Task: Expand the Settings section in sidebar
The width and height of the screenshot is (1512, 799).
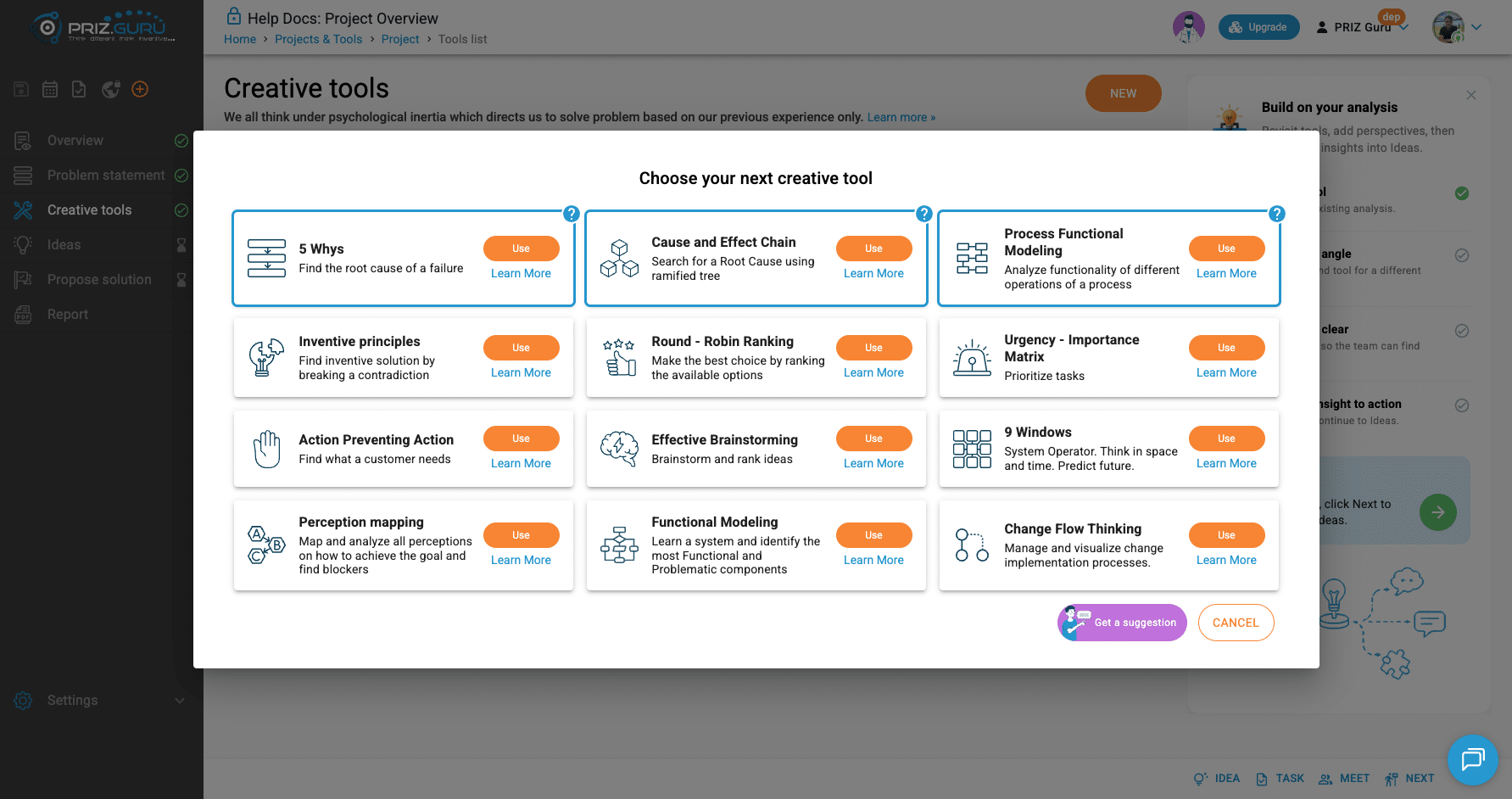Action: (x=101, y=700)
